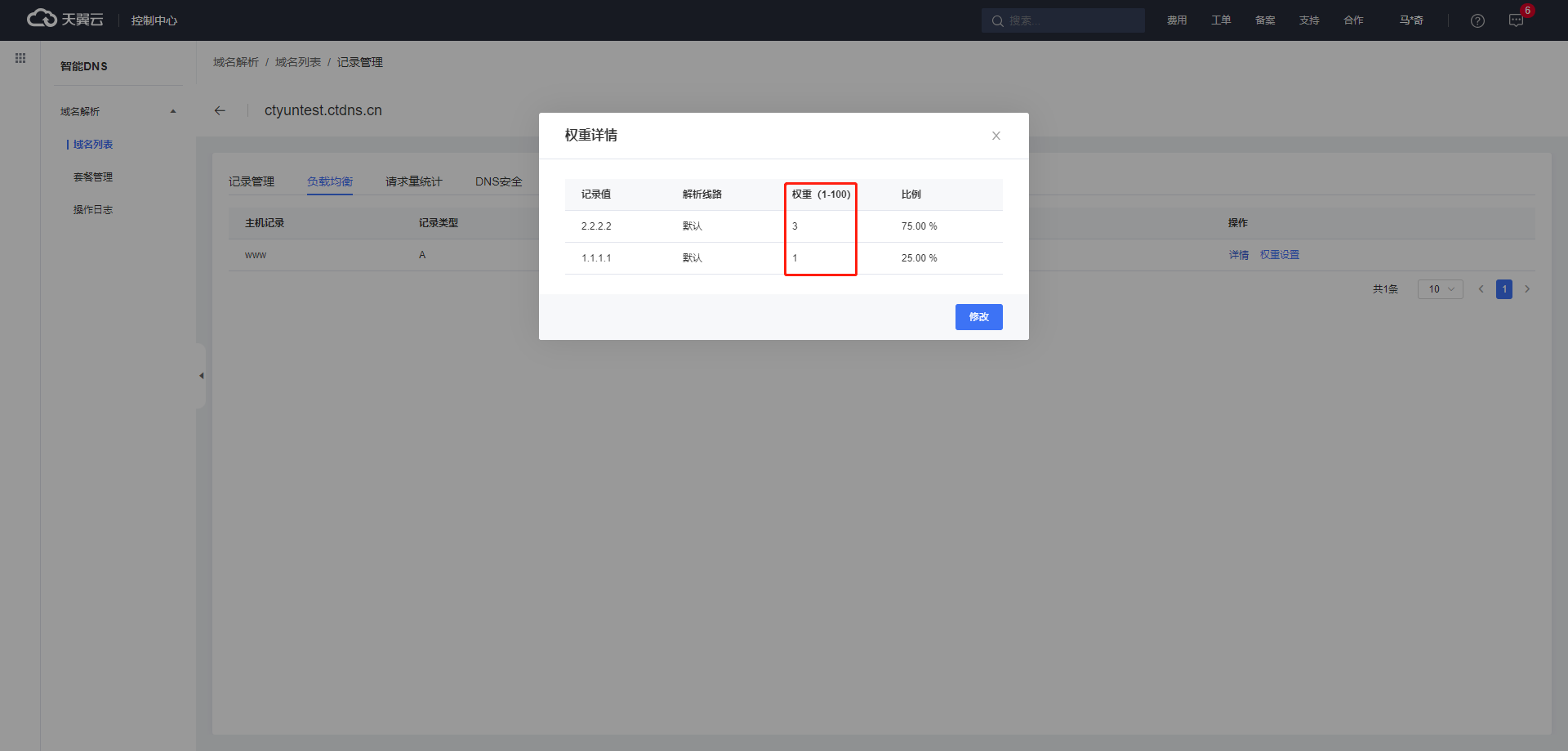Click the 记录值 column header
This screenshot has width=1568, height=751.
[x=596, y=194]
